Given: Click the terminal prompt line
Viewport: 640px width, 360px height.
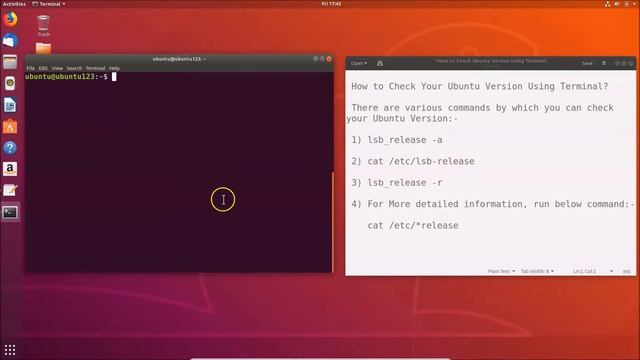Looking at the screenshot, I should pyautogui.click(x=71, y=77).
